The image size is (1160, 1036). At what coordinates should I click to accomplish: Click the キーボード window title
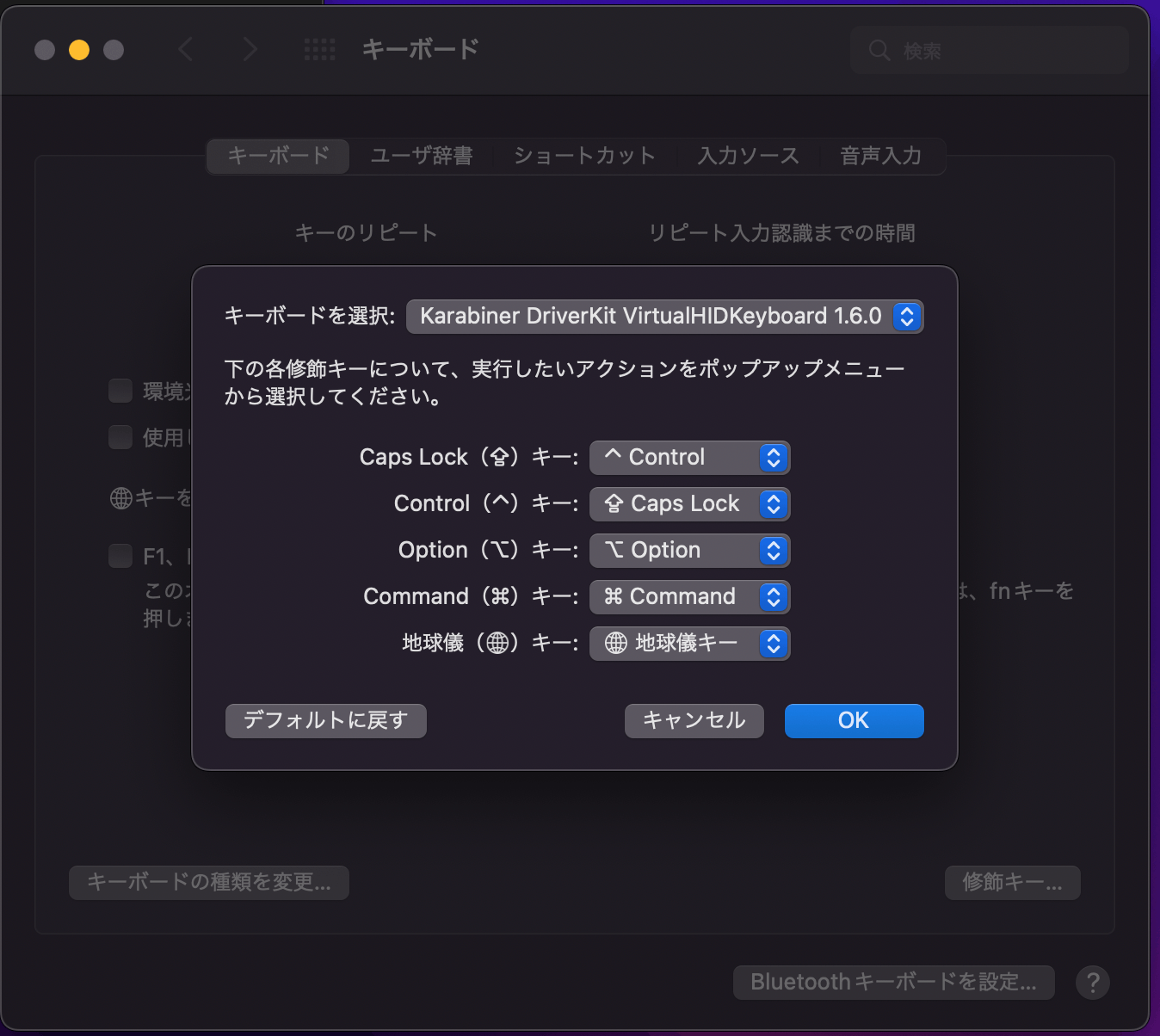click(x=420, y=49)
